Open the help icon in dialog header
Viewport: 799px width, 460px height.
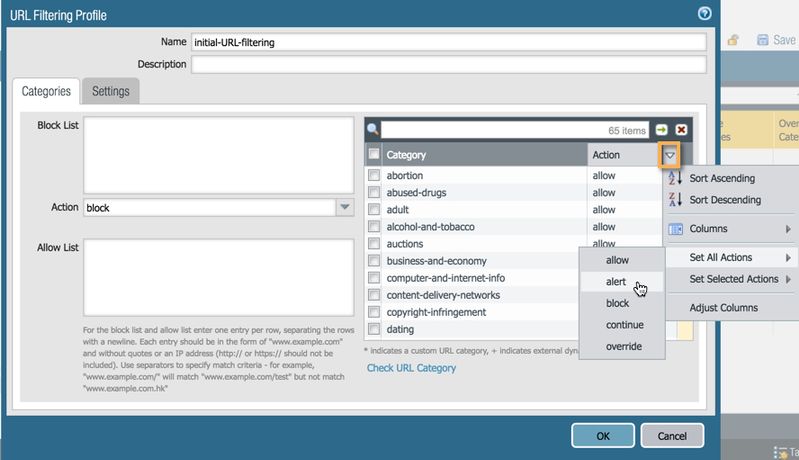pyautogui.click(x=704, y=13)
